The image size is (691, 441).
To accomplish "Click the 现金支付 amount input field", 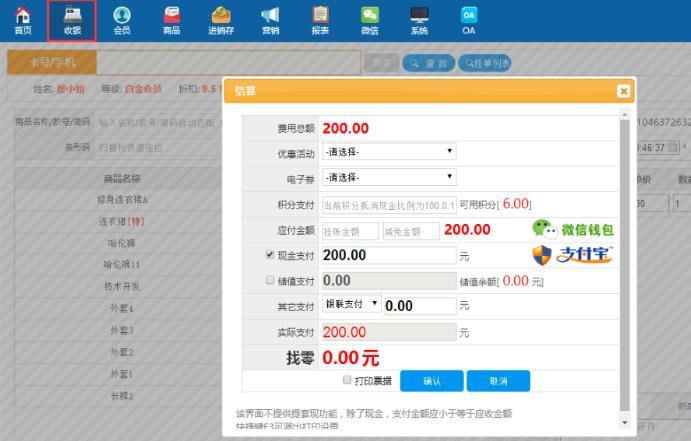I will pyautogui.click(x=388, y=255).
